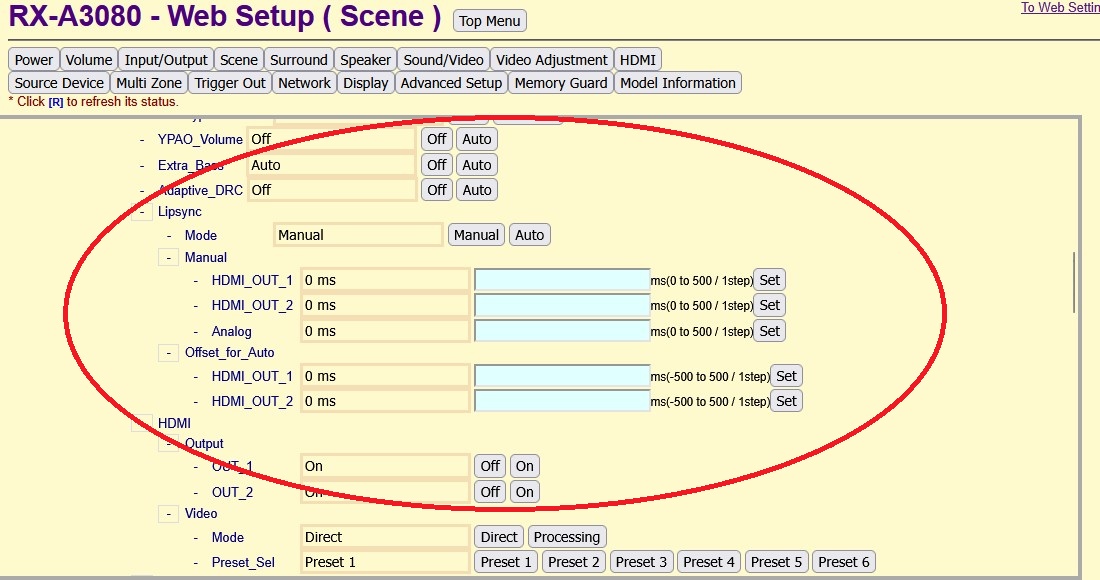Viewport: 1100px width, 580px height.
Task: Set Video Mode to Direct
Action: 499,537
